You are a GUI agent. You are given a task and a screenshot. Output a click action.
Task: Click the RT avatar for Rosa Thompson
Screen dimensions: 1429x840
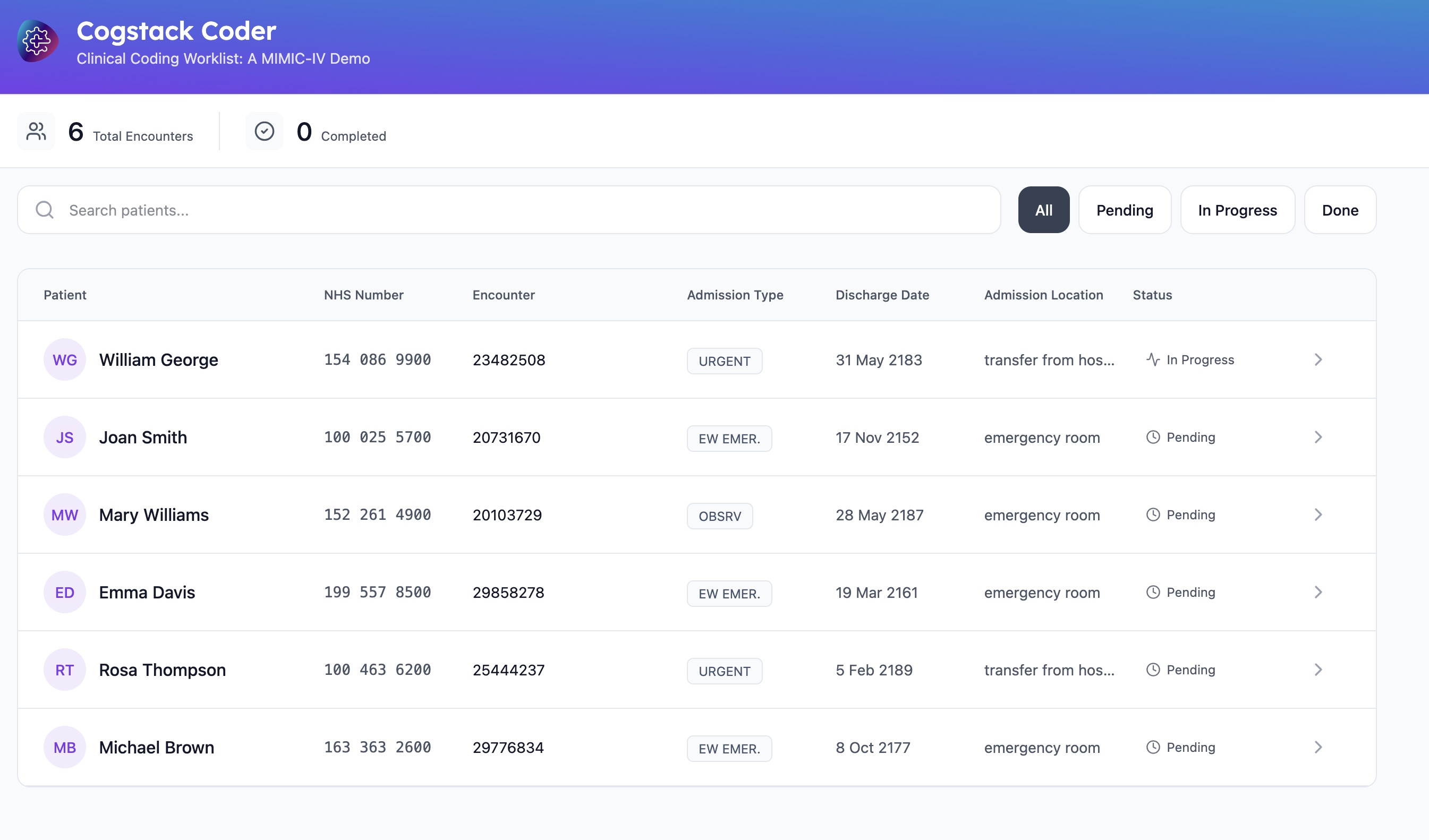[65, 670]
